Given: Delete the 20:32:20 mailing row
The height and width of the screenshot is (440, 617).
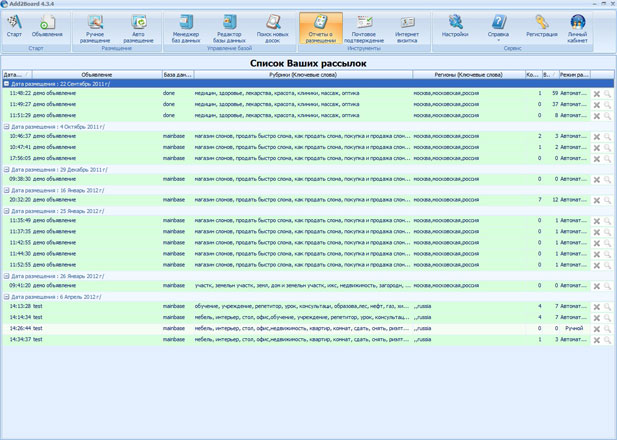Looking at the screenshot, I should click(x=597, y=200).
